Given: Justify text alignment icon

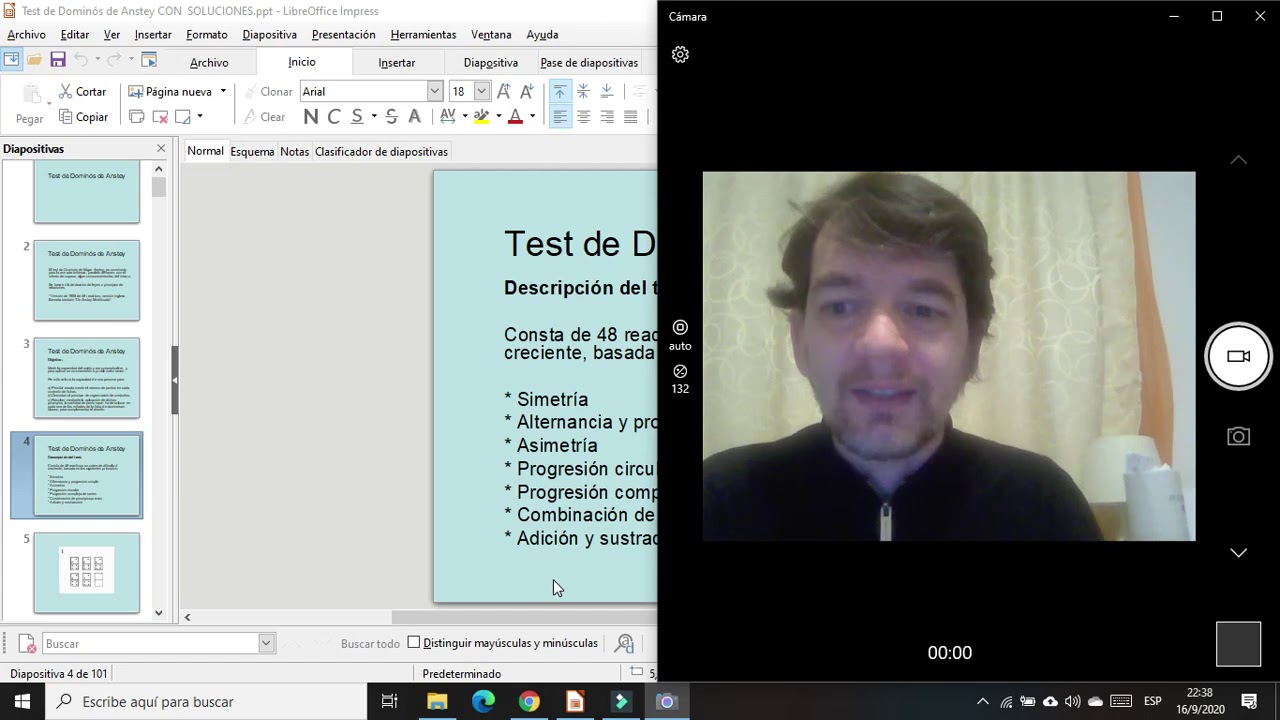Looking at the screenshot, I should (x=631, y=117).
